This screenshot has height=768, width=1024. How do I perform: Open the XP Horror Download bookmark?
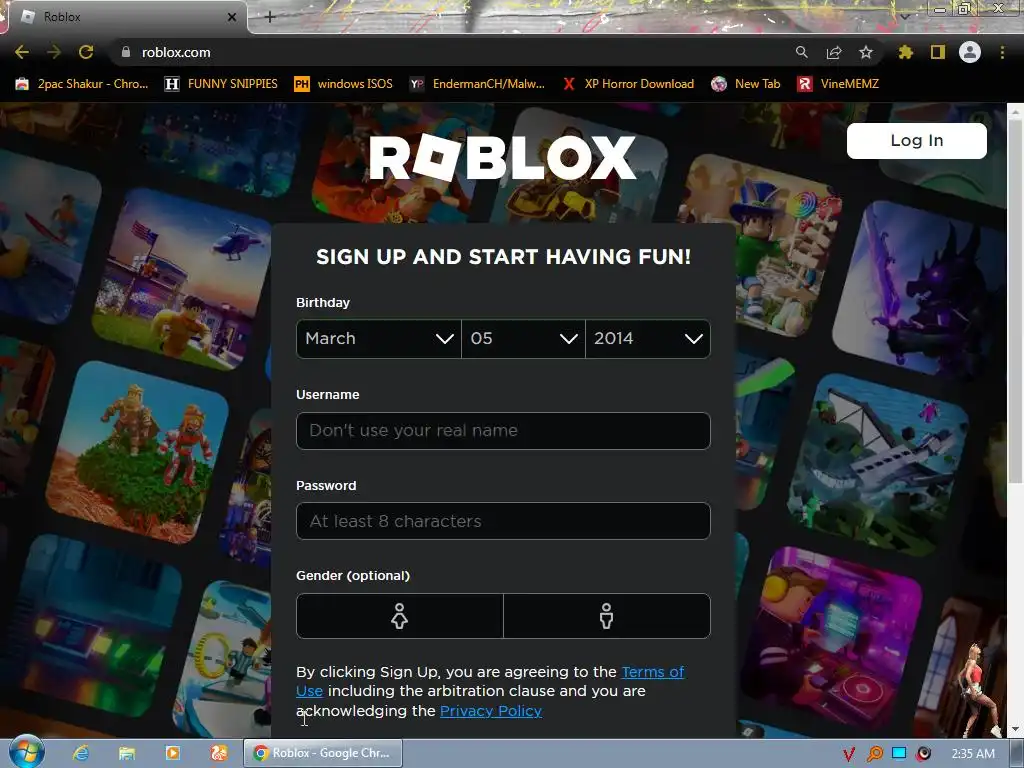coord(628,84)
